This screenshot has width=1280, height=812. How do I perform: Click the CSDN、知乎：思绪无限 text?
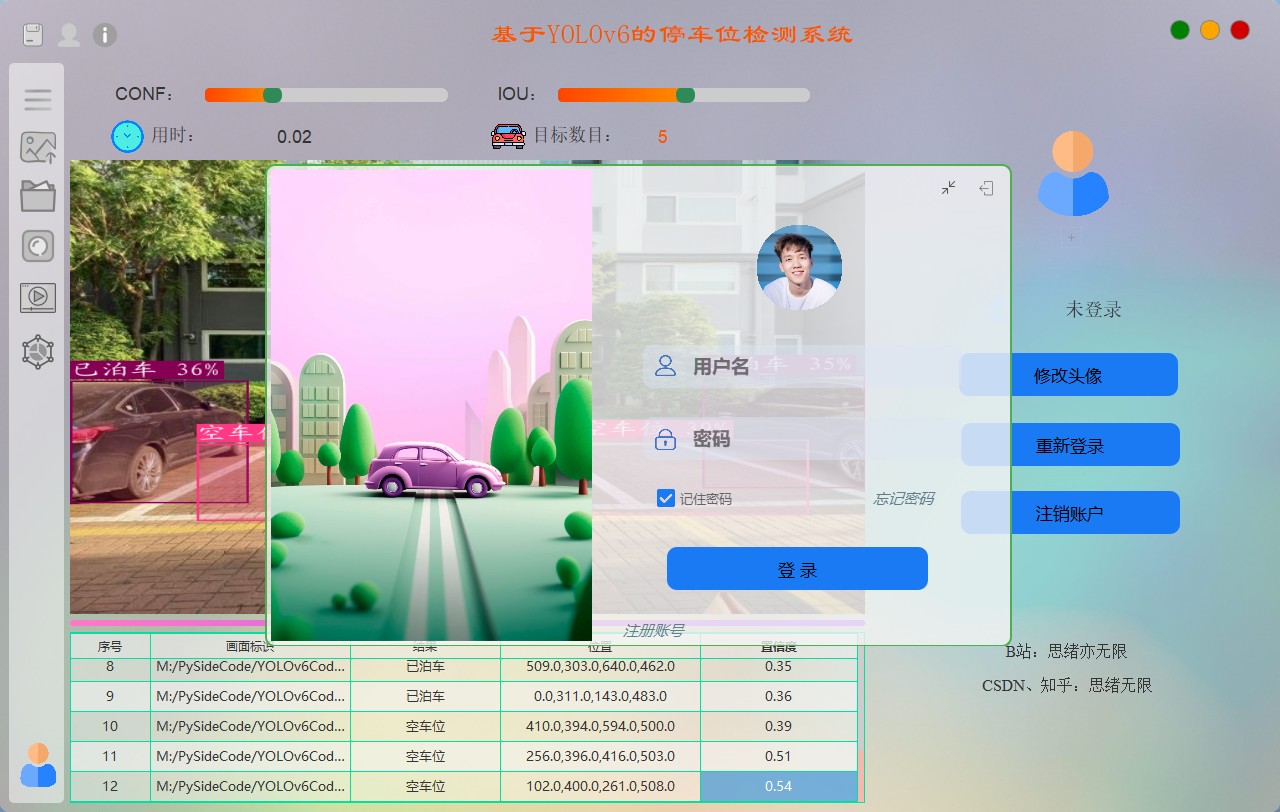click(1067, 685)
